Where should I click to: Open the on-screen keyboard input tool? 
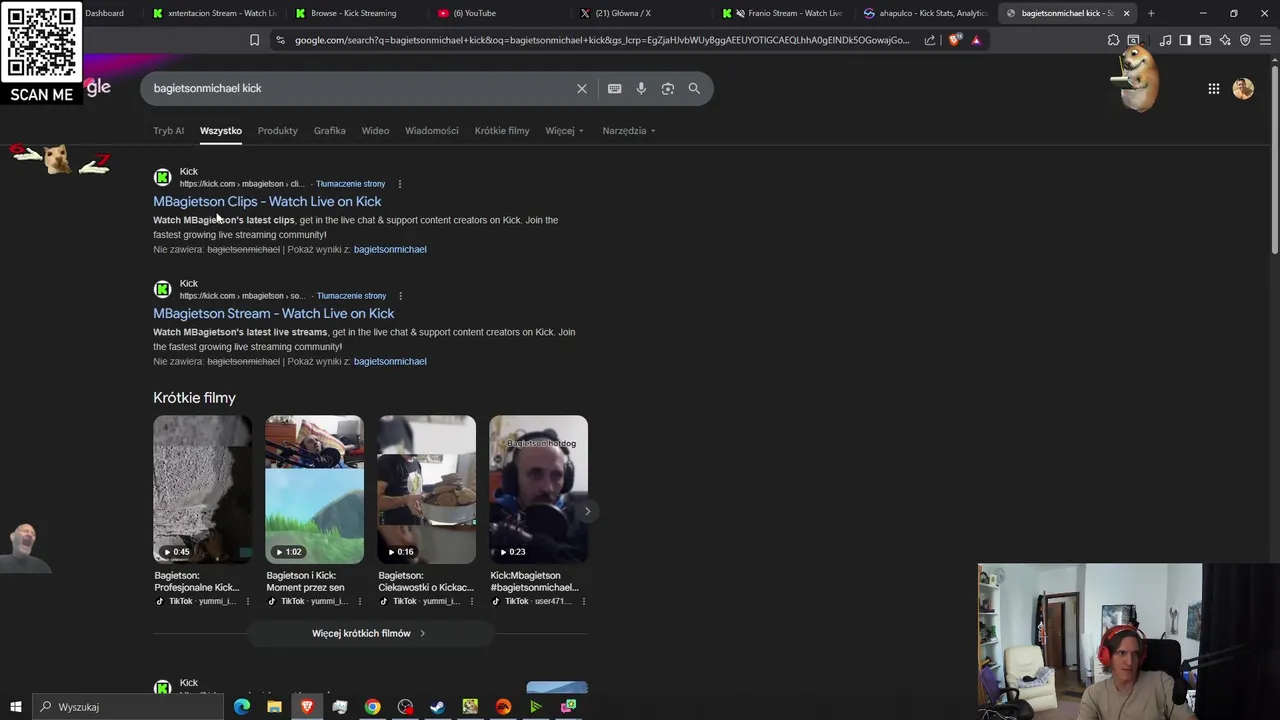(614, 88)
